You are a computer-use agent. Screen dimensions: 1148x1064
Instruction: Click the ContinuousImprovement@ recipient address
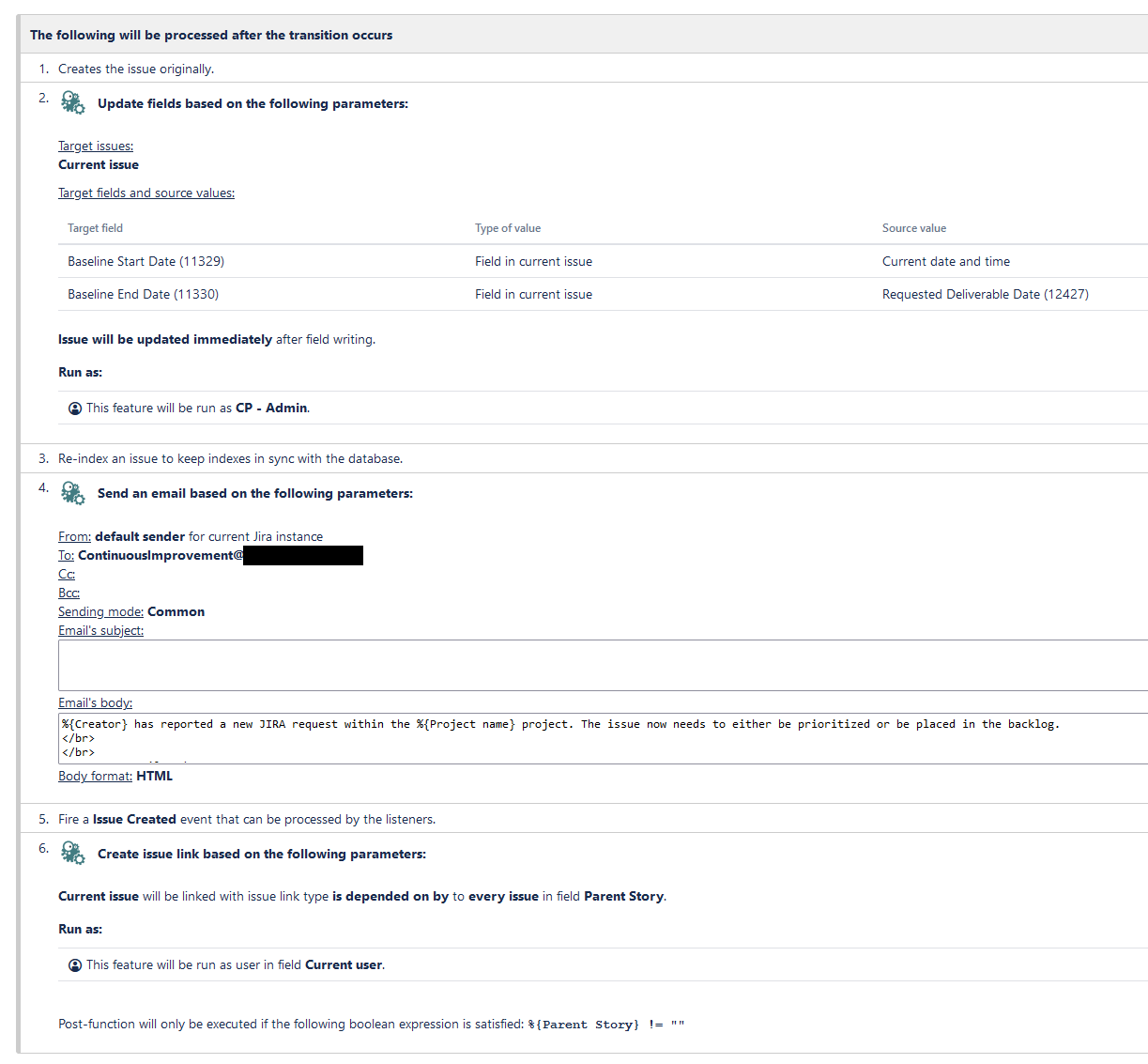coord(161,555)
